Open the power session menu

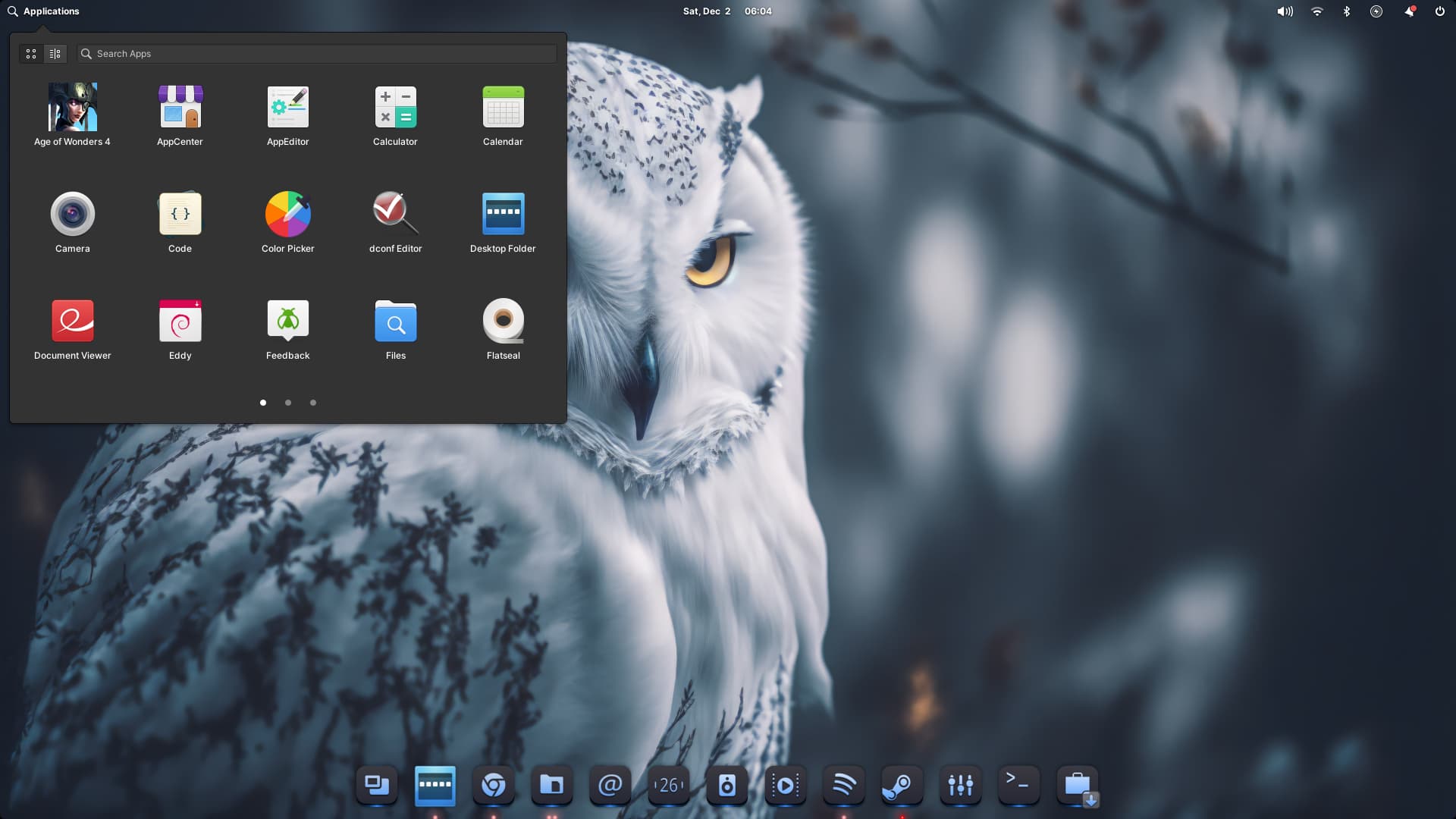pos(1439,11)
